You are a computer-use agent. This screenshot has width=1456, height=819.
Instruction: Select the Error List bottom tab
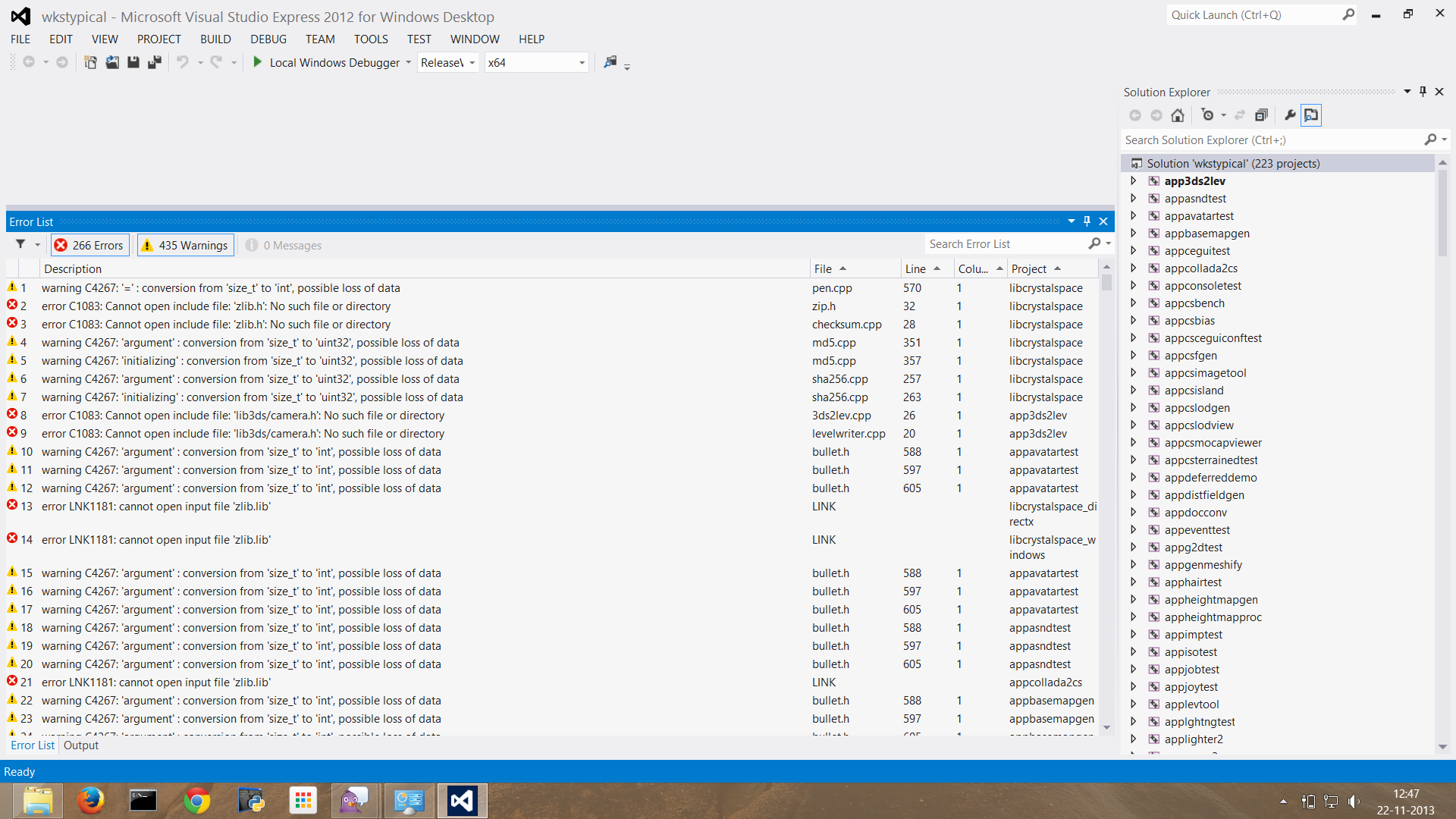(x=33, y=745)
